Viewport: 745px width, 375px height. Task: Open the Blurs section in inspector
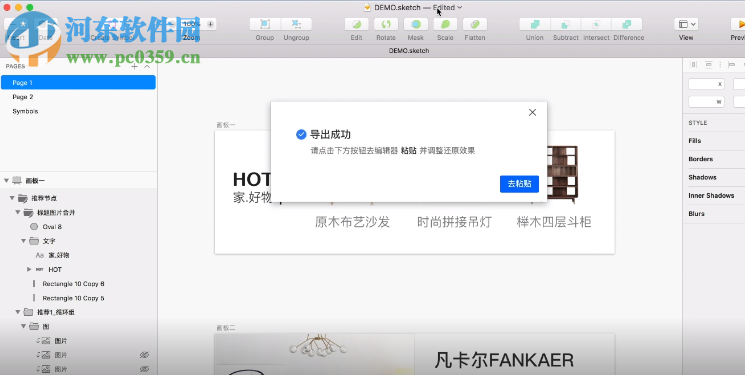[x=696, y=214]
